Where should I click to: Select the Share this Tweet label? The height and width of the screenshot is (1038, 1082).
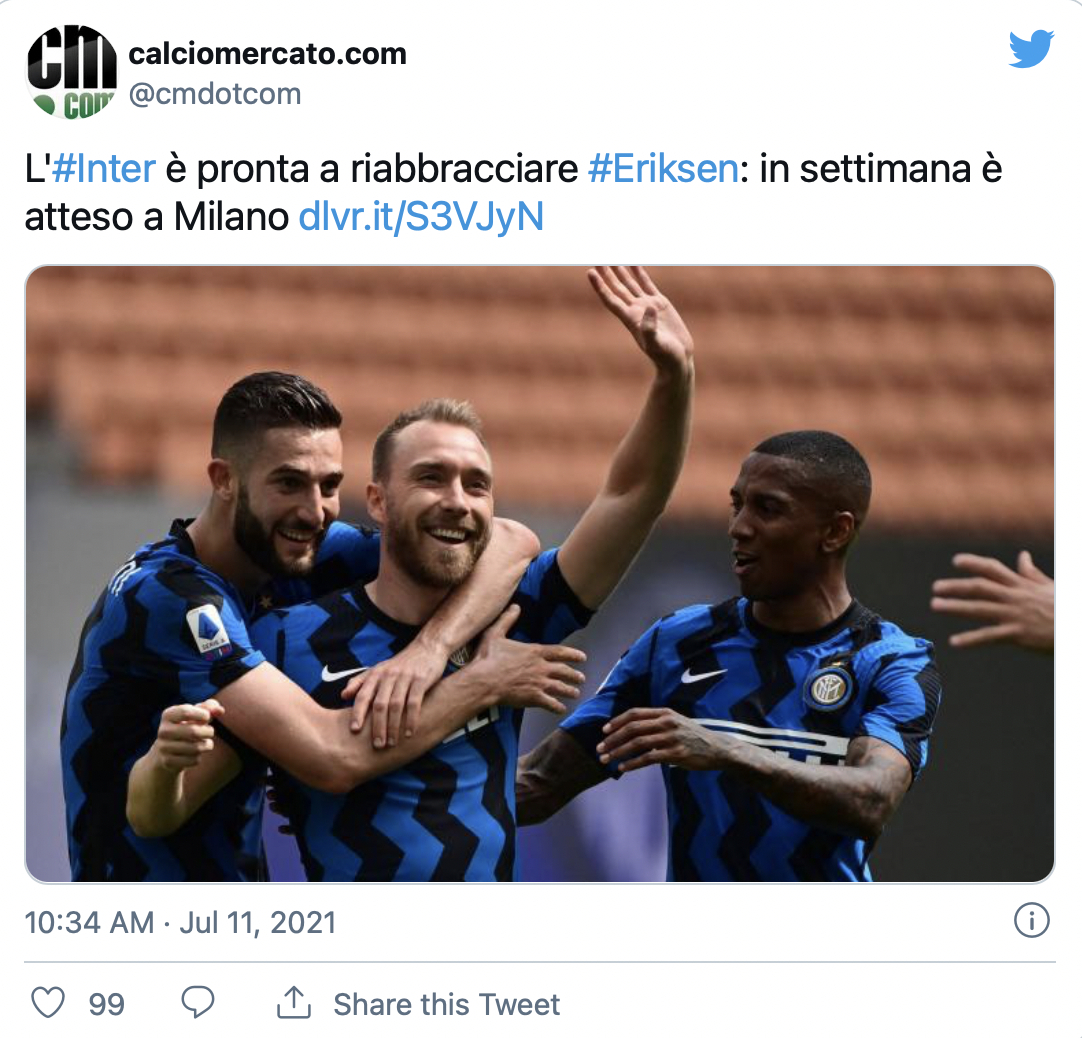446,1004
